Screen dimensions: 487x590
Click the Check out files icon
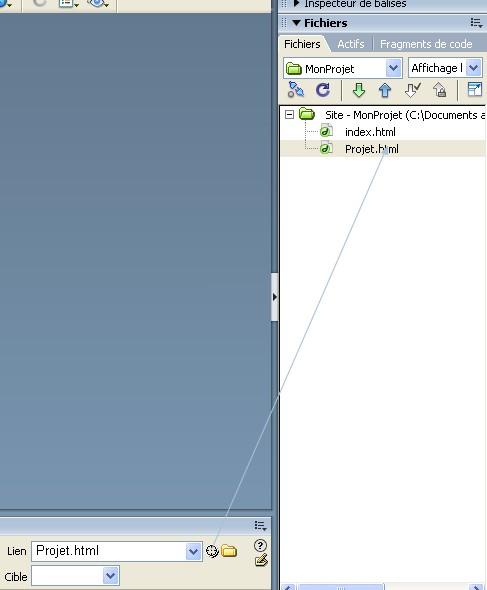[x=412, y=90]
